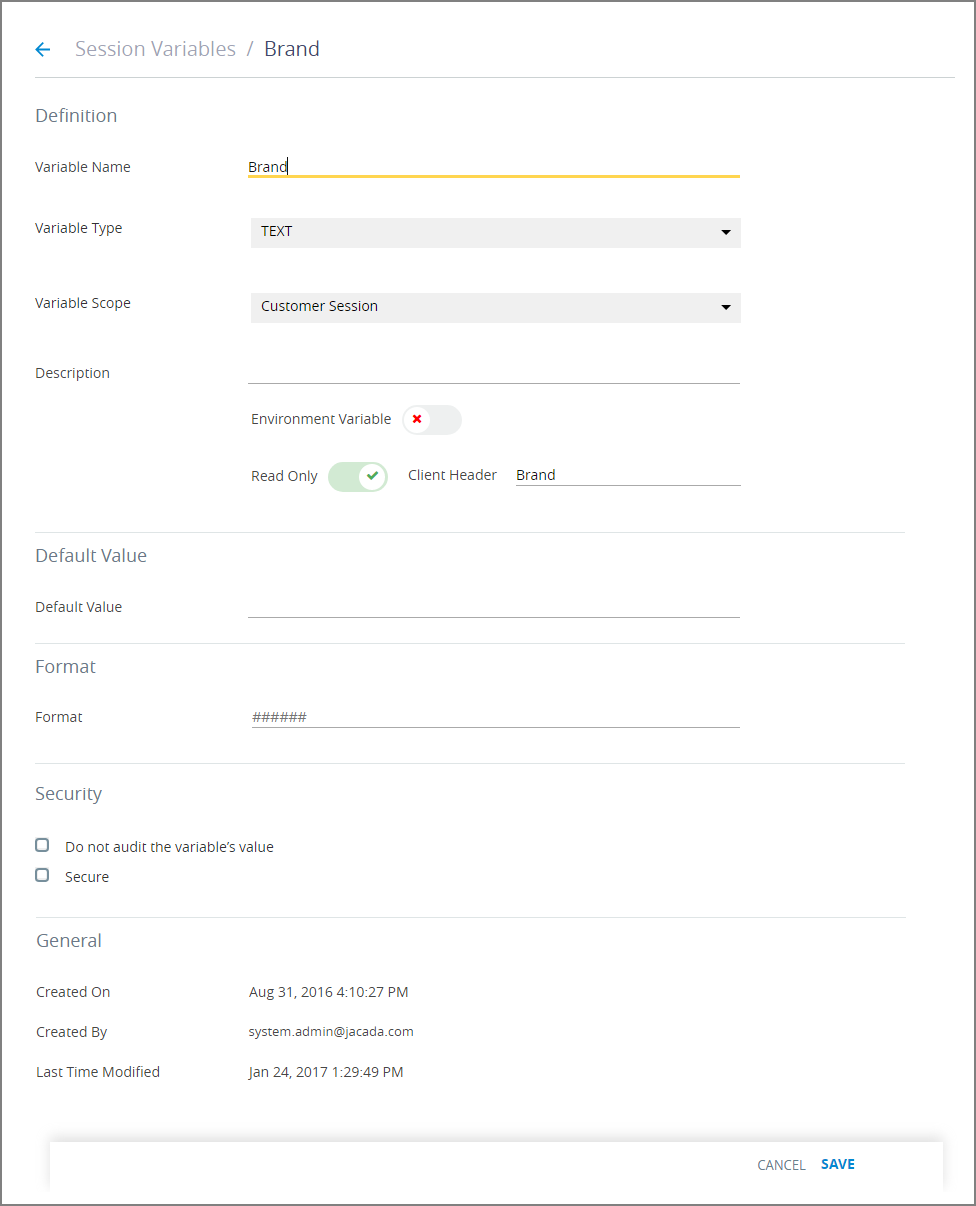Click the Variable Name input showing Brand
This screenshot has height=1206, width=976.
click(x=450, y=167)
